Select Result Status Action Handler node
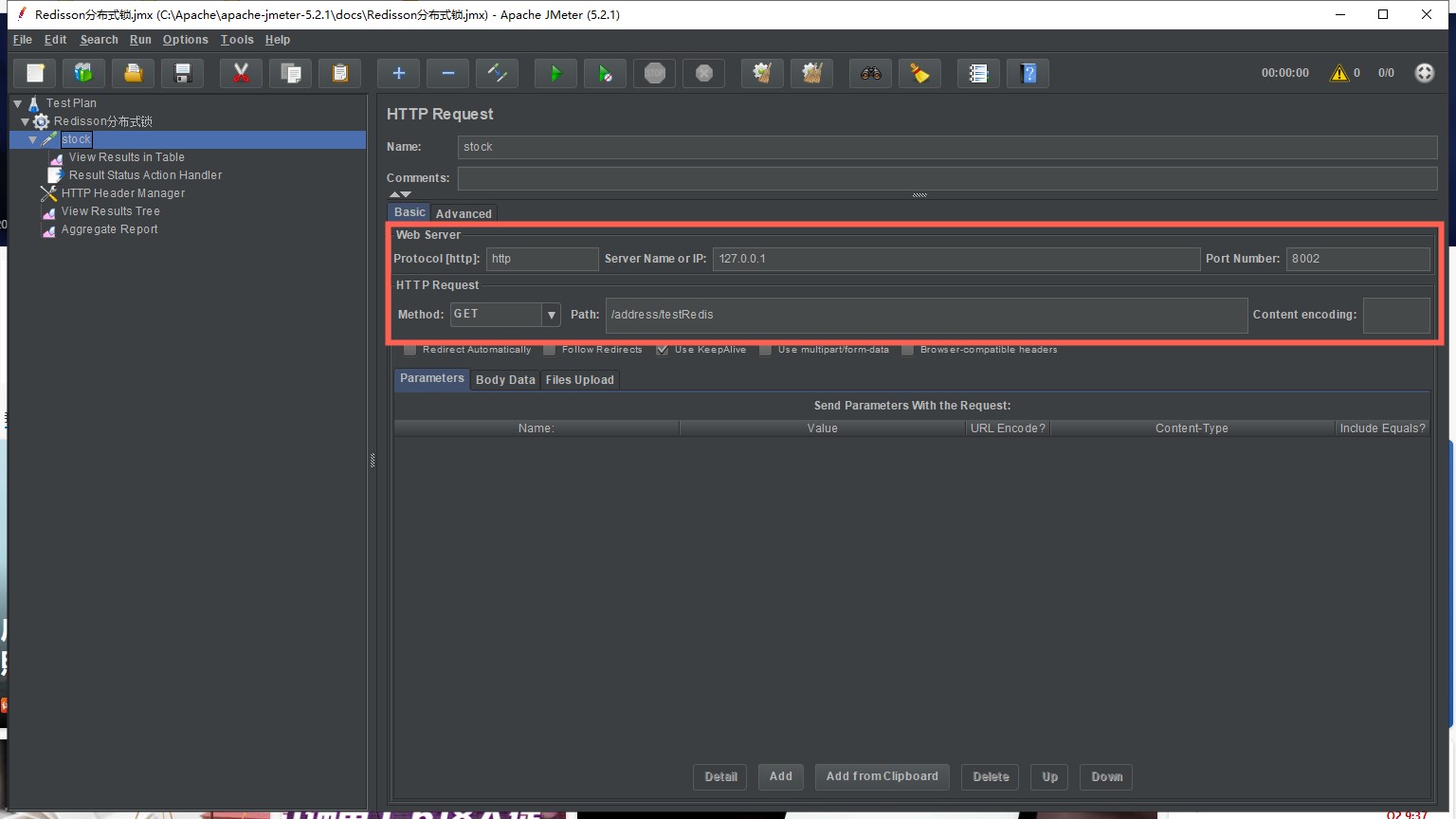 pos(145,175)
